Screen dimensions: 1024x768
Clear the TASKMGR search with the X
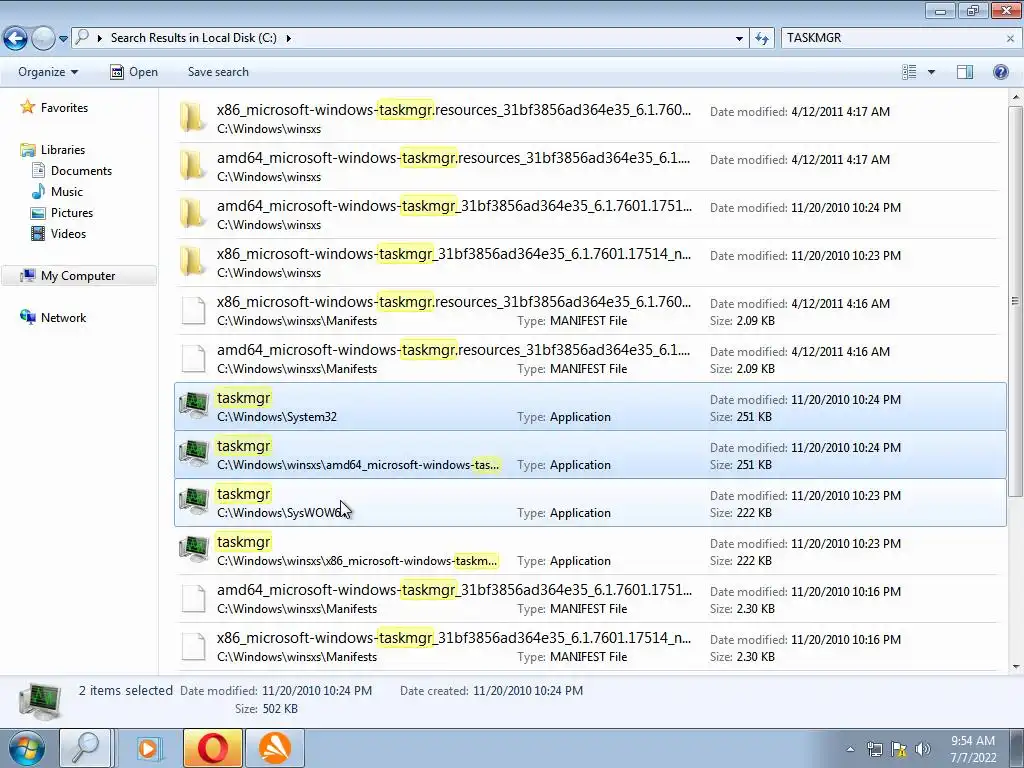coord(1010,39)
